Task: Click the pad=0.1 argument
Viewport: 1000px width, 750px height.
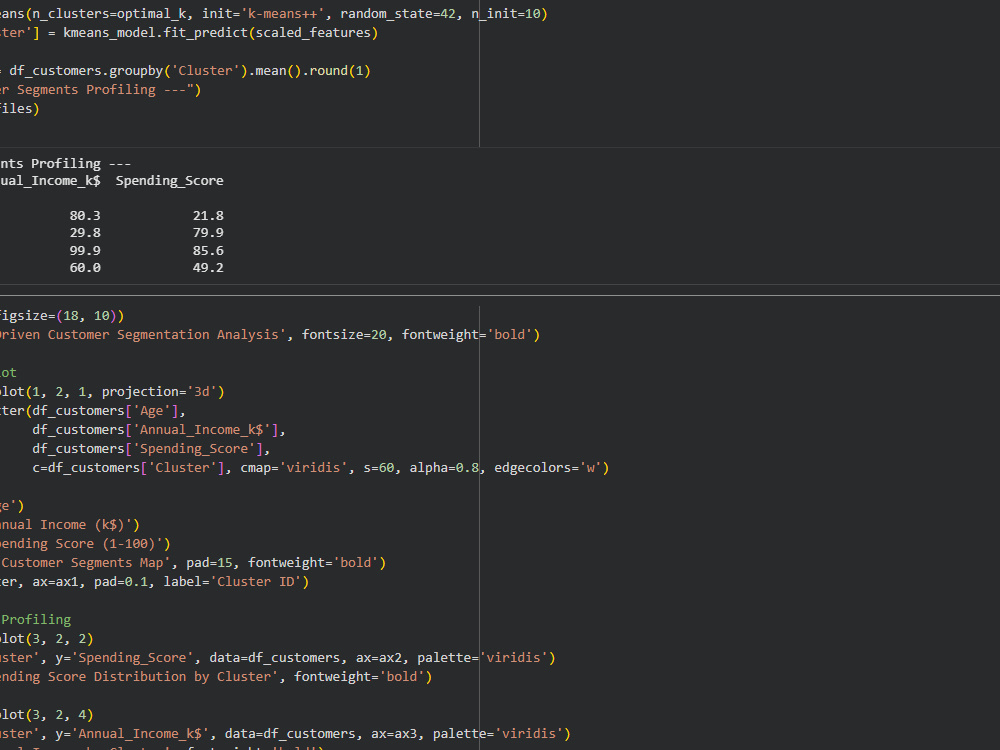Action: pos(121,582)
